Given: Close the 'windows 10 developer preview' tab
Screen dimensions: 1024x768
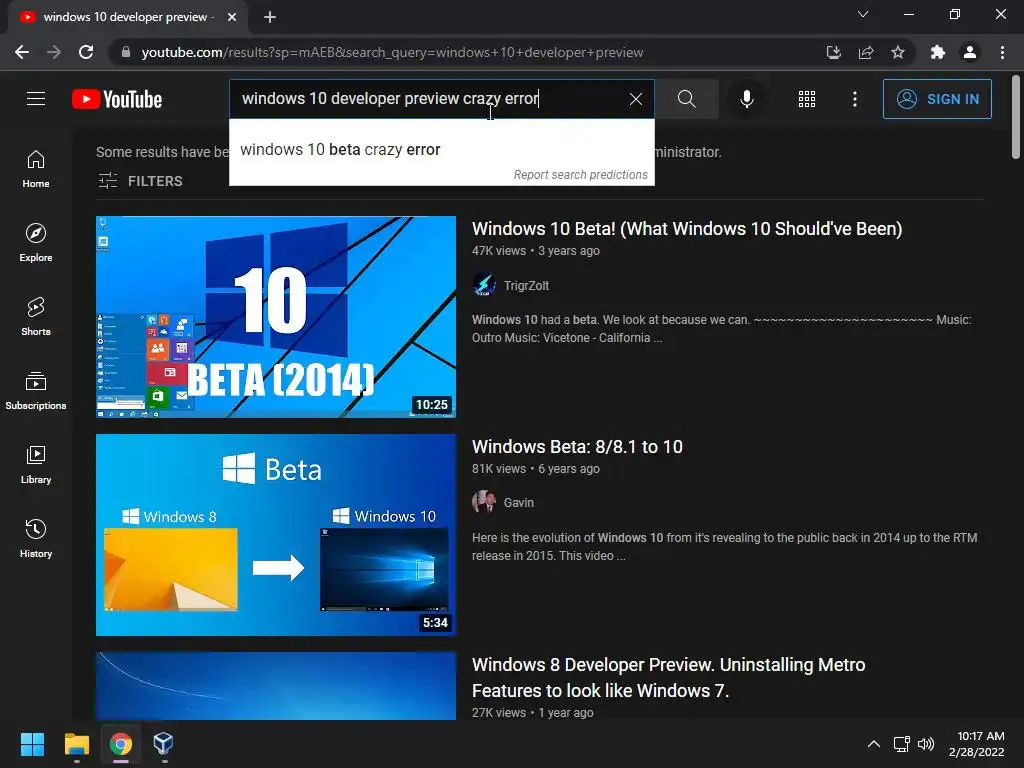Looking at the screenshot, I should point(232,17).
